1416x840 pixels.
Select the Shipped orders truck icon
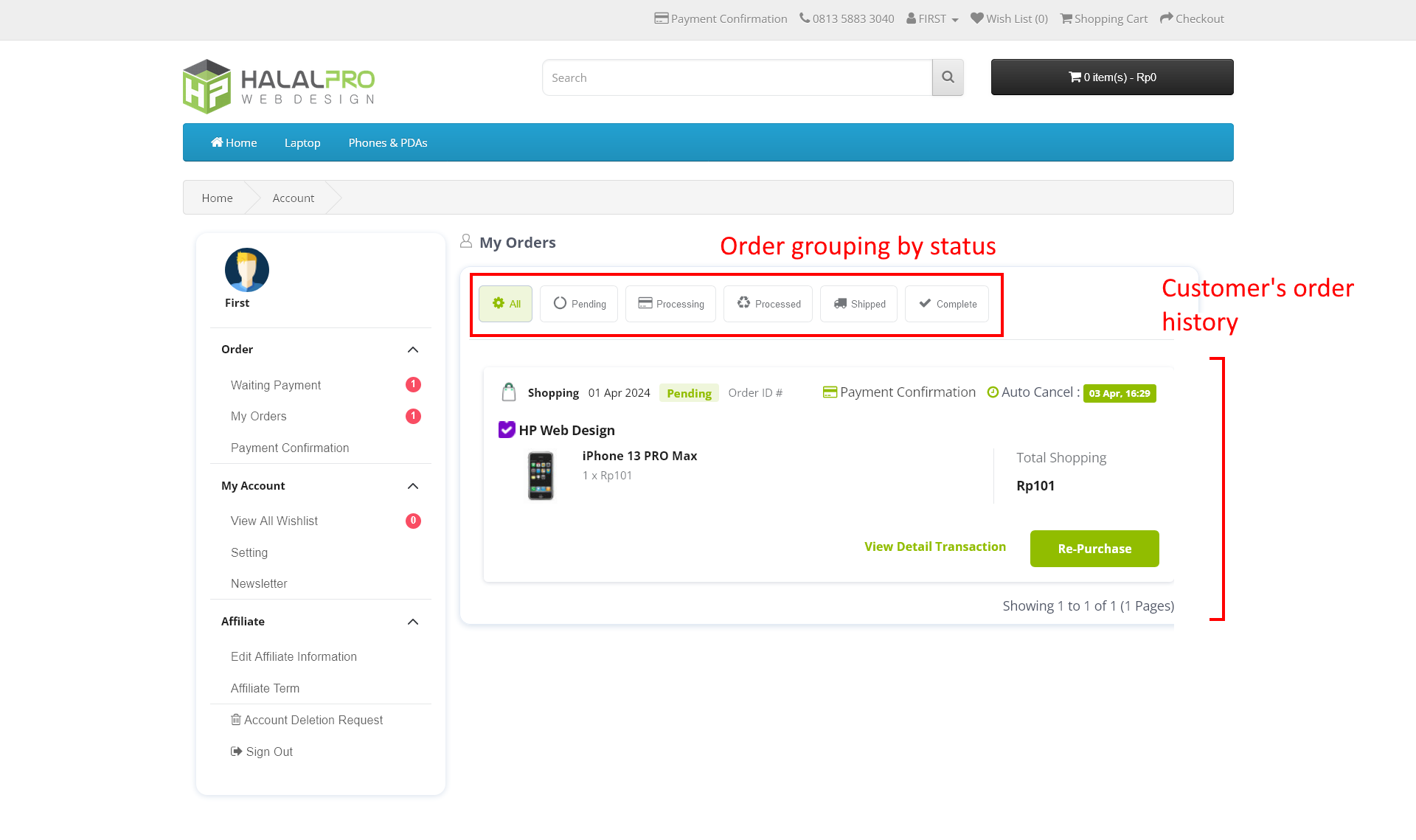pyautogui.click(x=841, y=303)
